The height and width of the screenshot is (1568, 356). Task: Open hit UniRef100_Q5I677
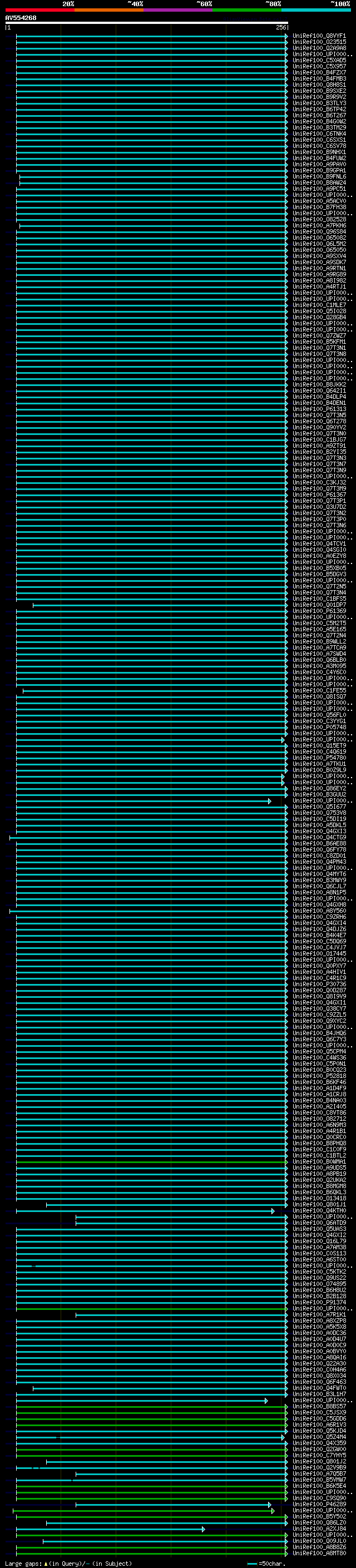coord(319,807)
